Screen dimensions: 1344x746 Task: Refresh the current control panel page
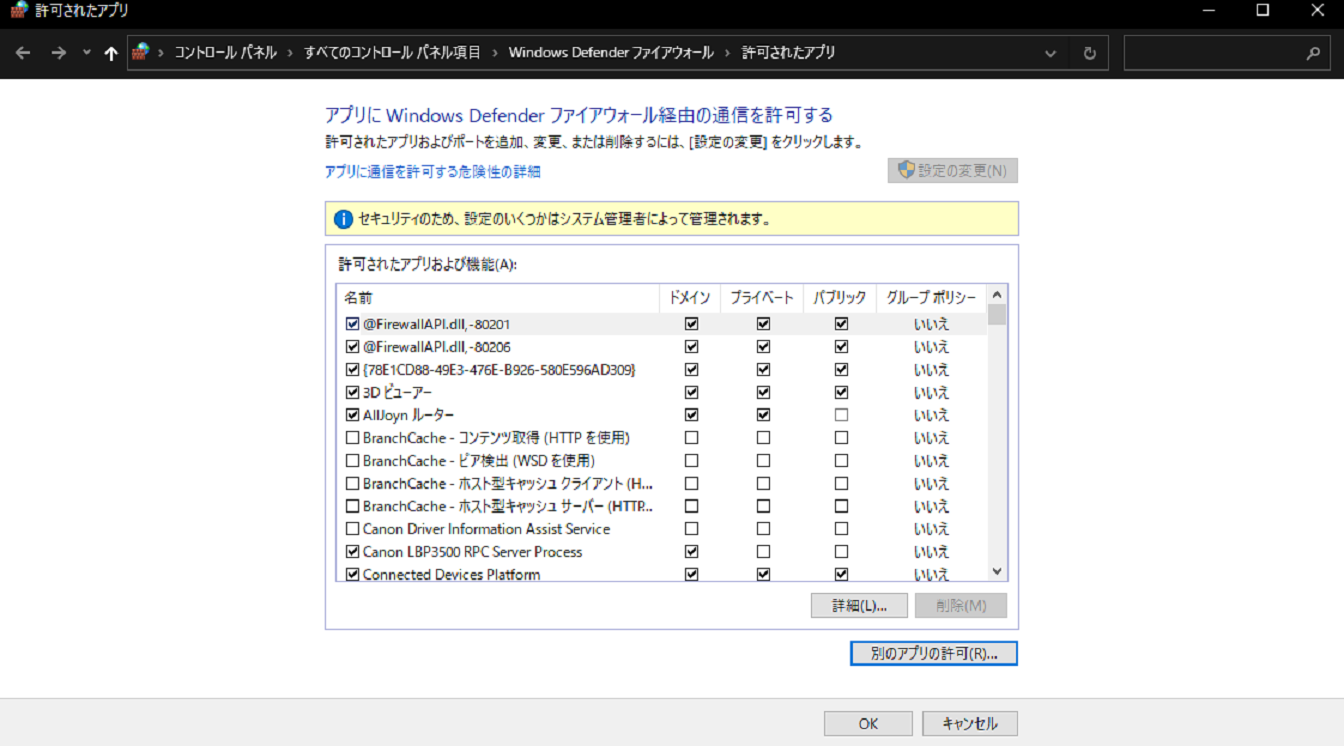coord(1089,53)
